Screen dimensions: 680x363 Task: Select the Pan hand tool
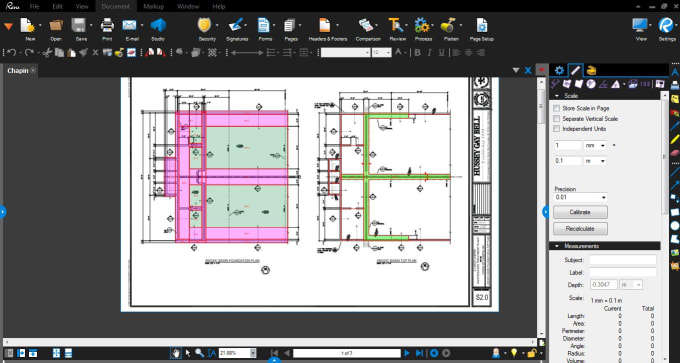[176, 353]
